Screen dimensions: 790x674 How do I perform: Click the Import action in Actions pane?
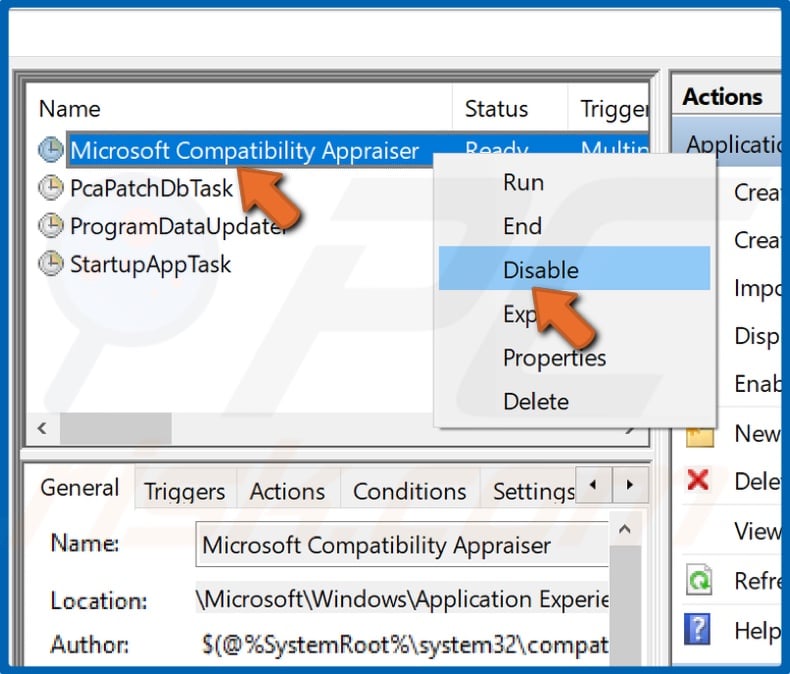[x=757, y=289]
